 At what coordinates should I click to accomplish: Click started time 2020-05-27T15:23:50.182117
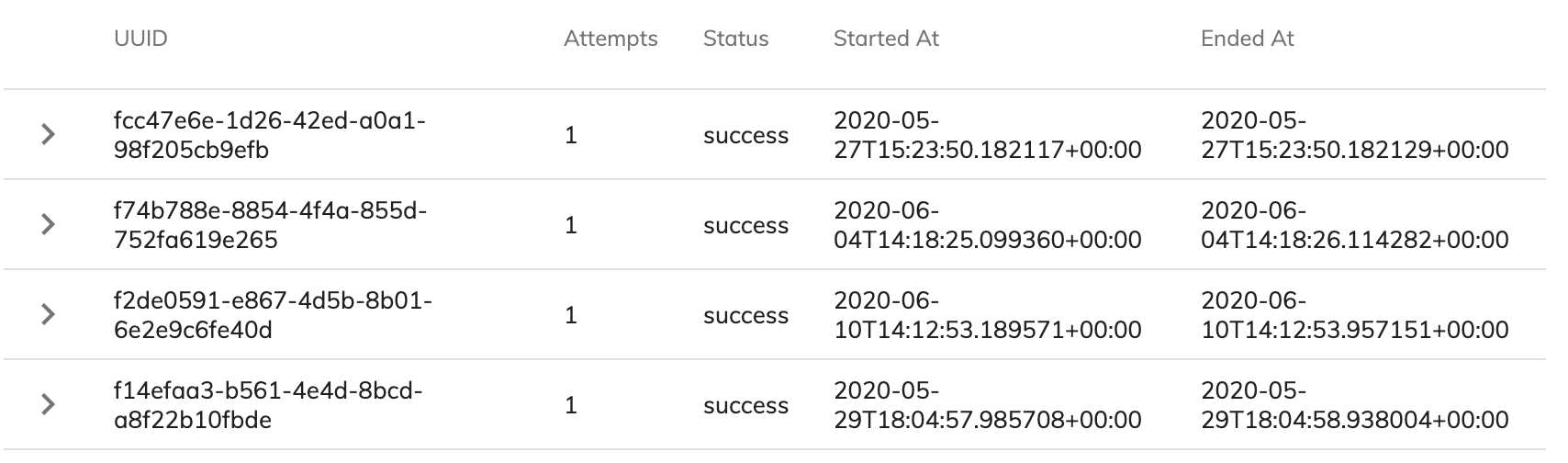[988, 135]
